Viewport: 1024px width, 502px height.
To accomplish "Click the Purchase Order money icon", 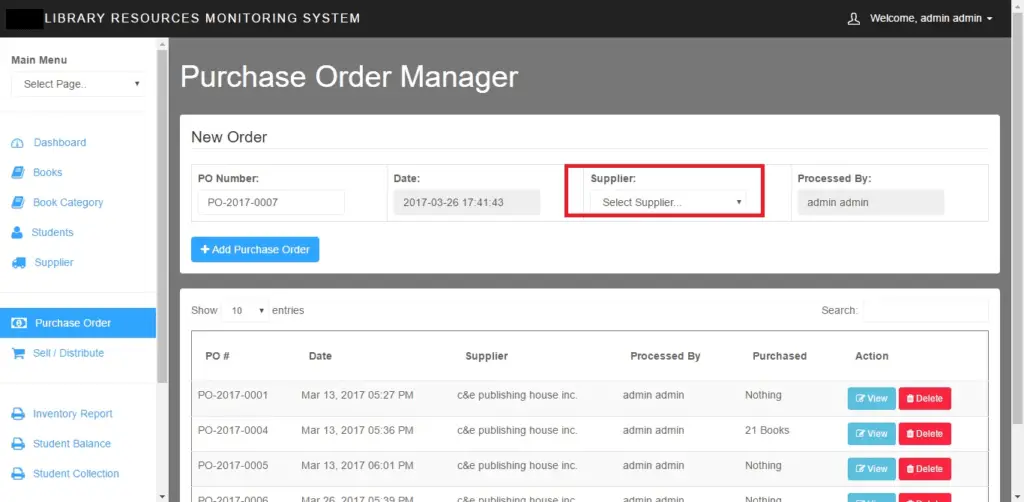I will coord(19,323).
